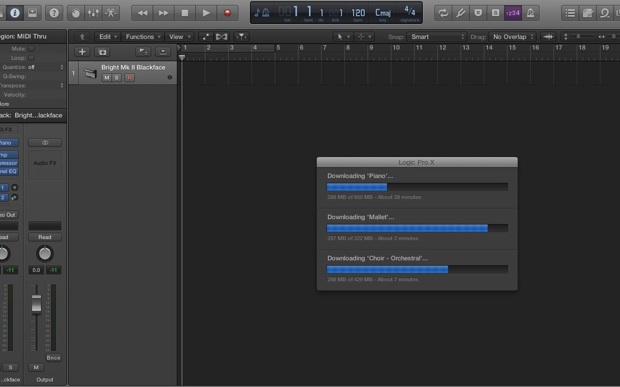The image size is (620, 387).
Task: Open the Drag No Overlap dropdown
Action: coord(512,37)
